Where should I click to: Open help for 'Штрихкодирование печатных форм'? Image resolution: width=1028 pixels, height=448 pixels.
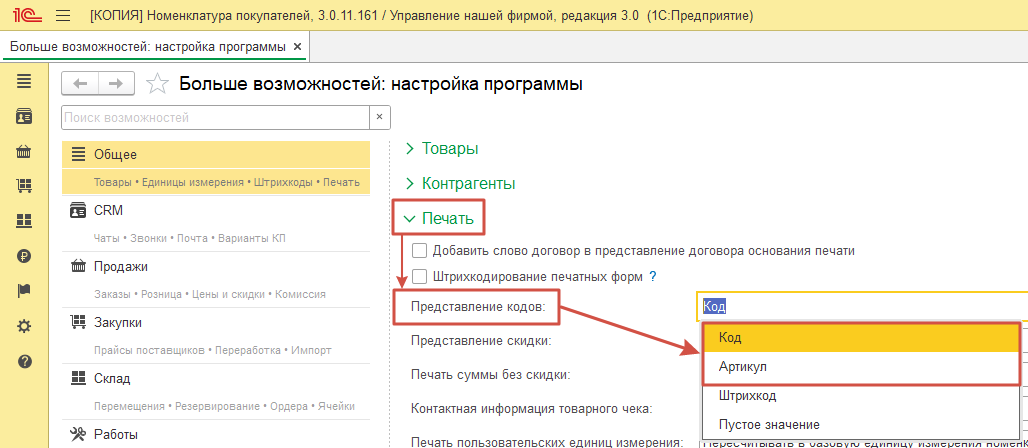tap(652, 277)
